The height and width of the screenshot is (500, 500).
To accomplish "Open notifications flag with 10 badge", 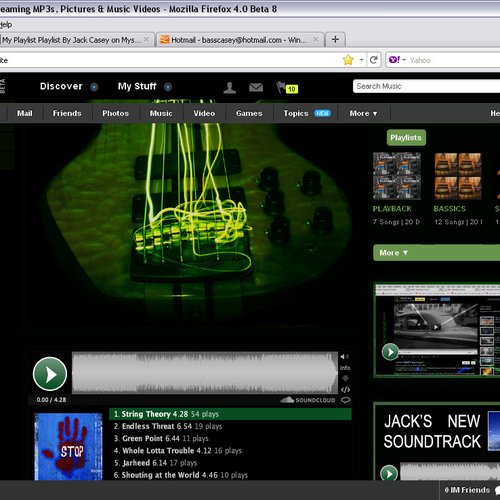I will (x=287, y=88).
